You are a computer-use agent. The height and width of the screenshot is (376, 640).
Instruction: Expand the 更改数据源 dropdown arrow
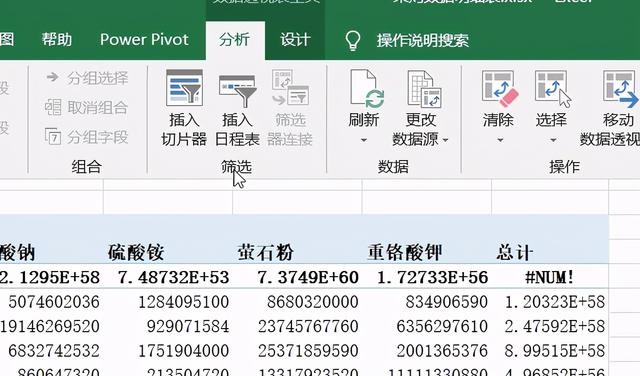point(445,140)
